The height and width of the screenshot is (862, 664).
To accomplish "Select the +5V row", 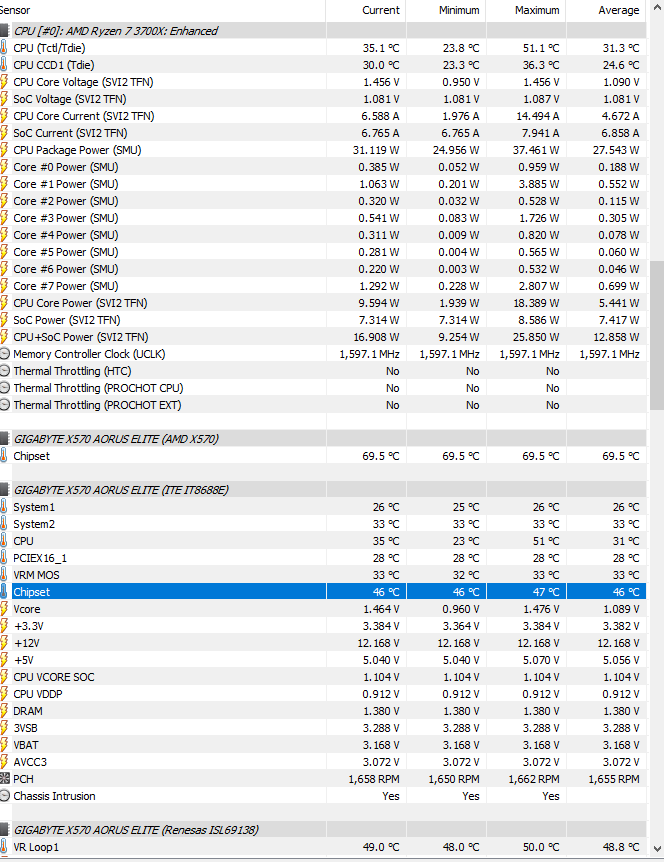I will point(323,660).
